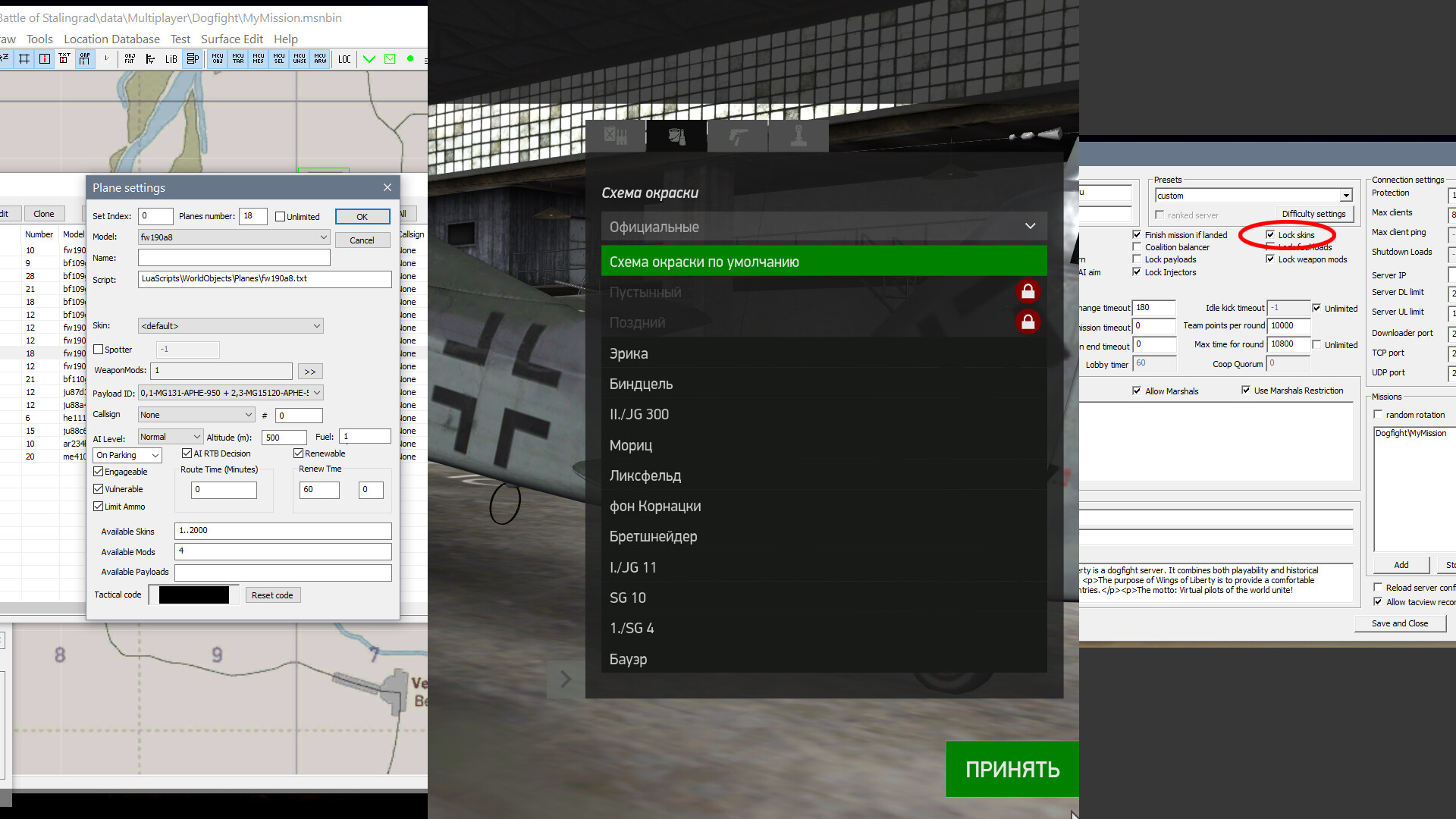
Task: Open the Skin default dropdown
Action: (231, 326)
